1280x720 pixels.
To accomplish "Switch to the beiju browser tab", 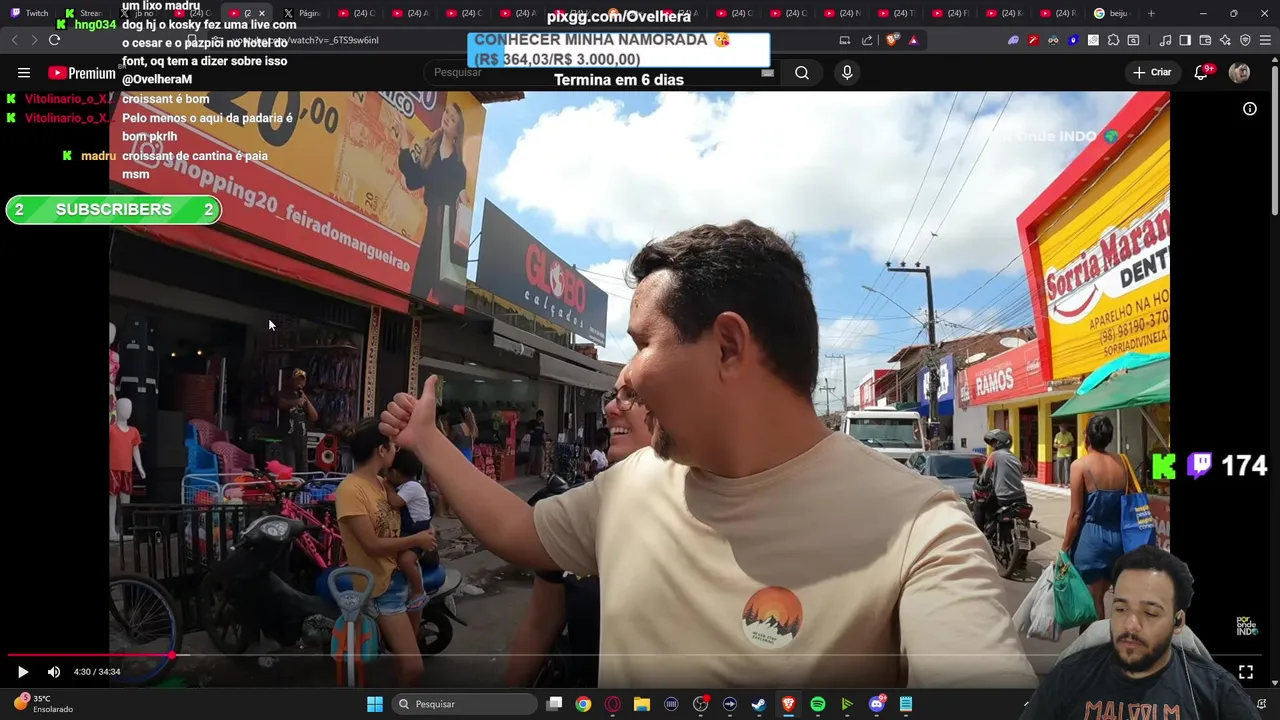I will tap(1112, 13).
